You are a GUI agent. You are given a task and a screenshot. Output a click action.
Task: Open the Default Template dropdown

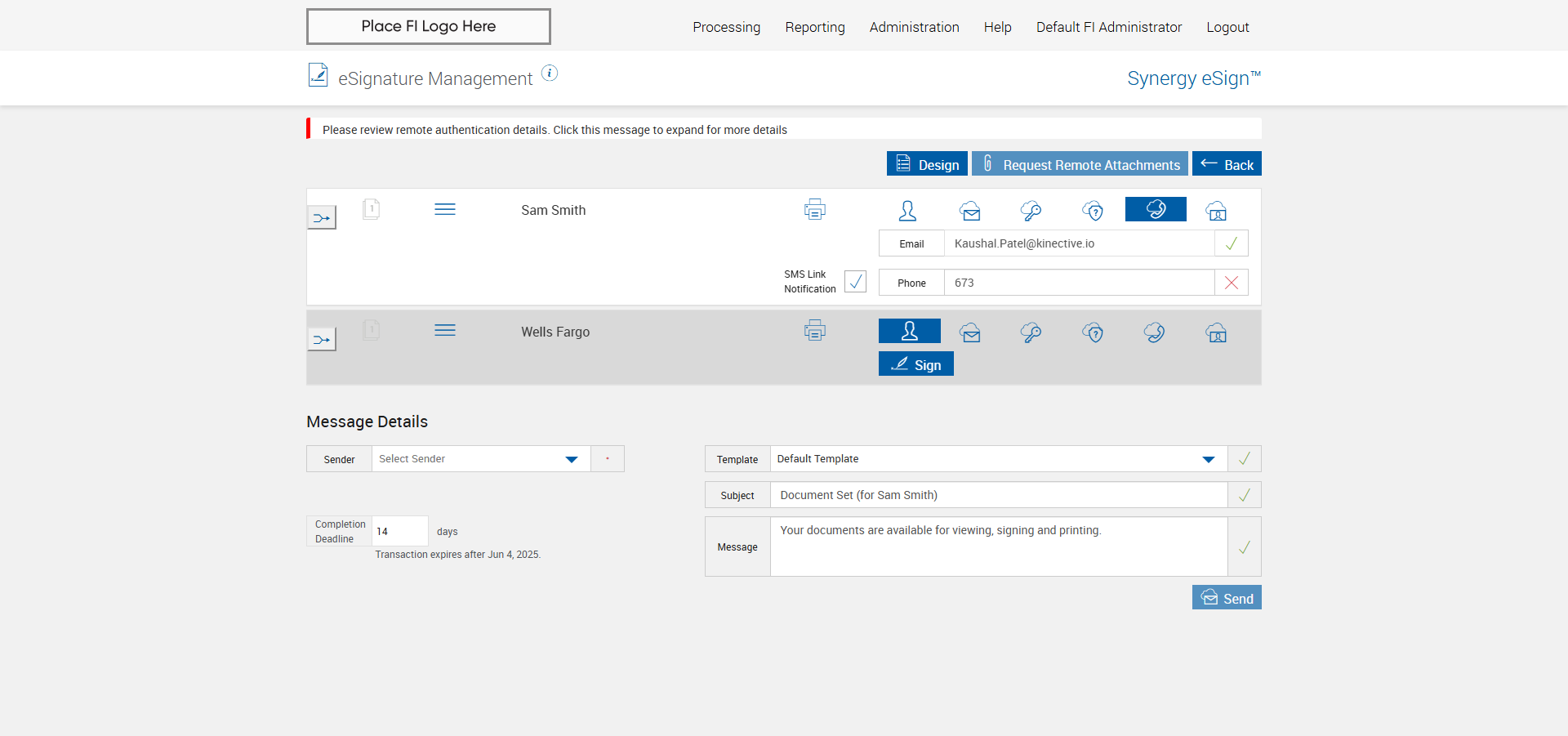tap(999, 459)
